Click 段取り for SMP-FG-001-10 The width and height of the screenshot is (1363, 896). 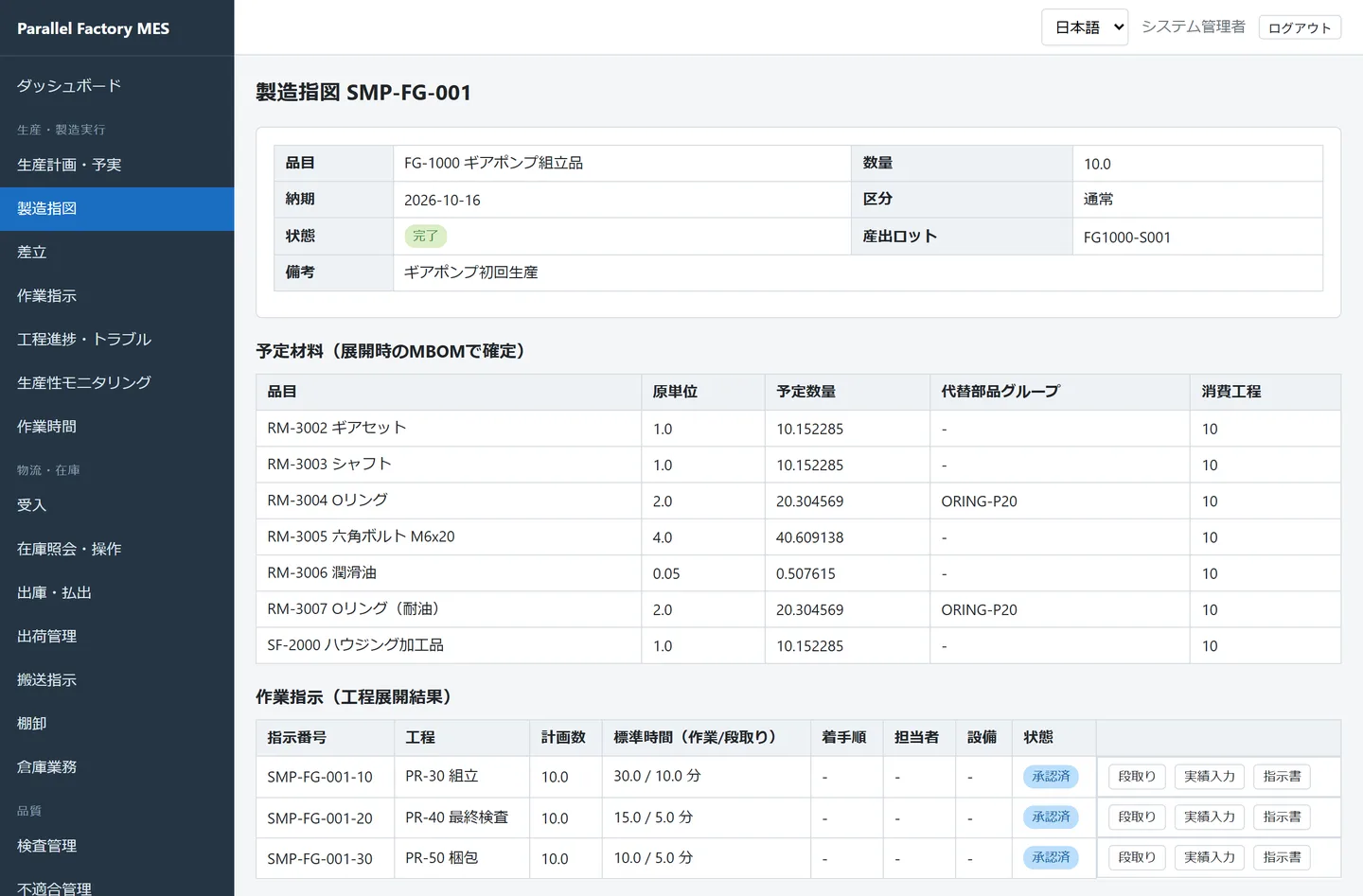(1137, 777)
